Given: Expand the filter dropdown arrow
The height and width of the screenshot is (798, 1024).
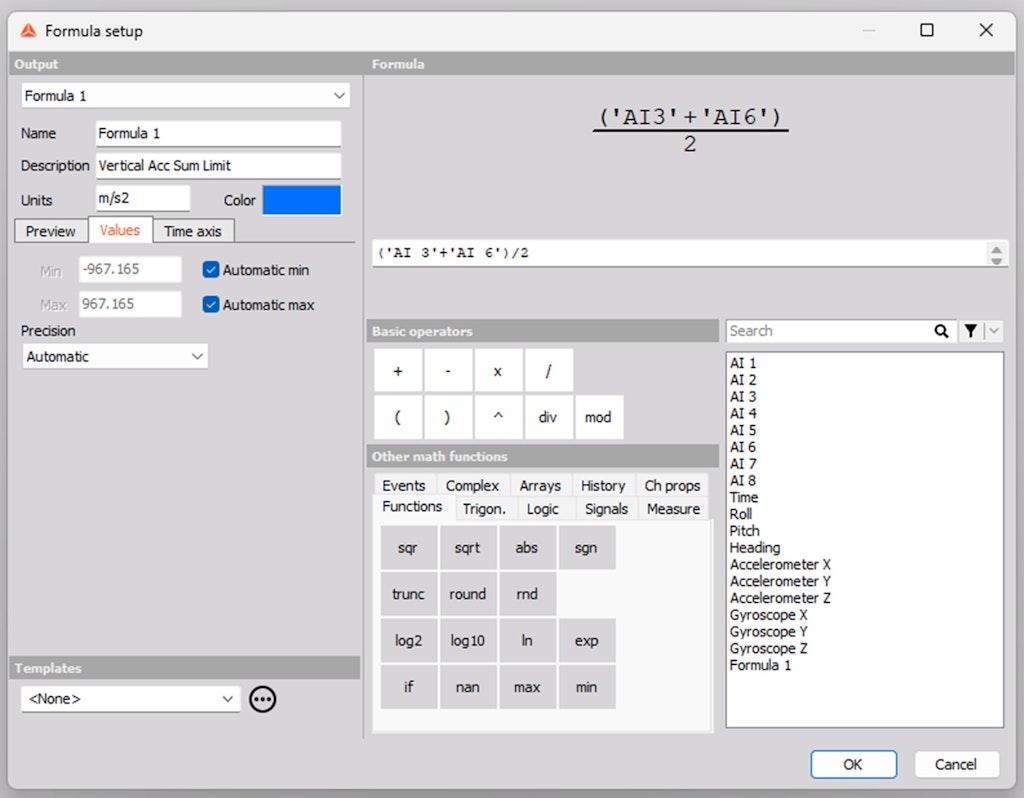Looking at the screenshot, I should pyautogui.click(x=994, y=331).
